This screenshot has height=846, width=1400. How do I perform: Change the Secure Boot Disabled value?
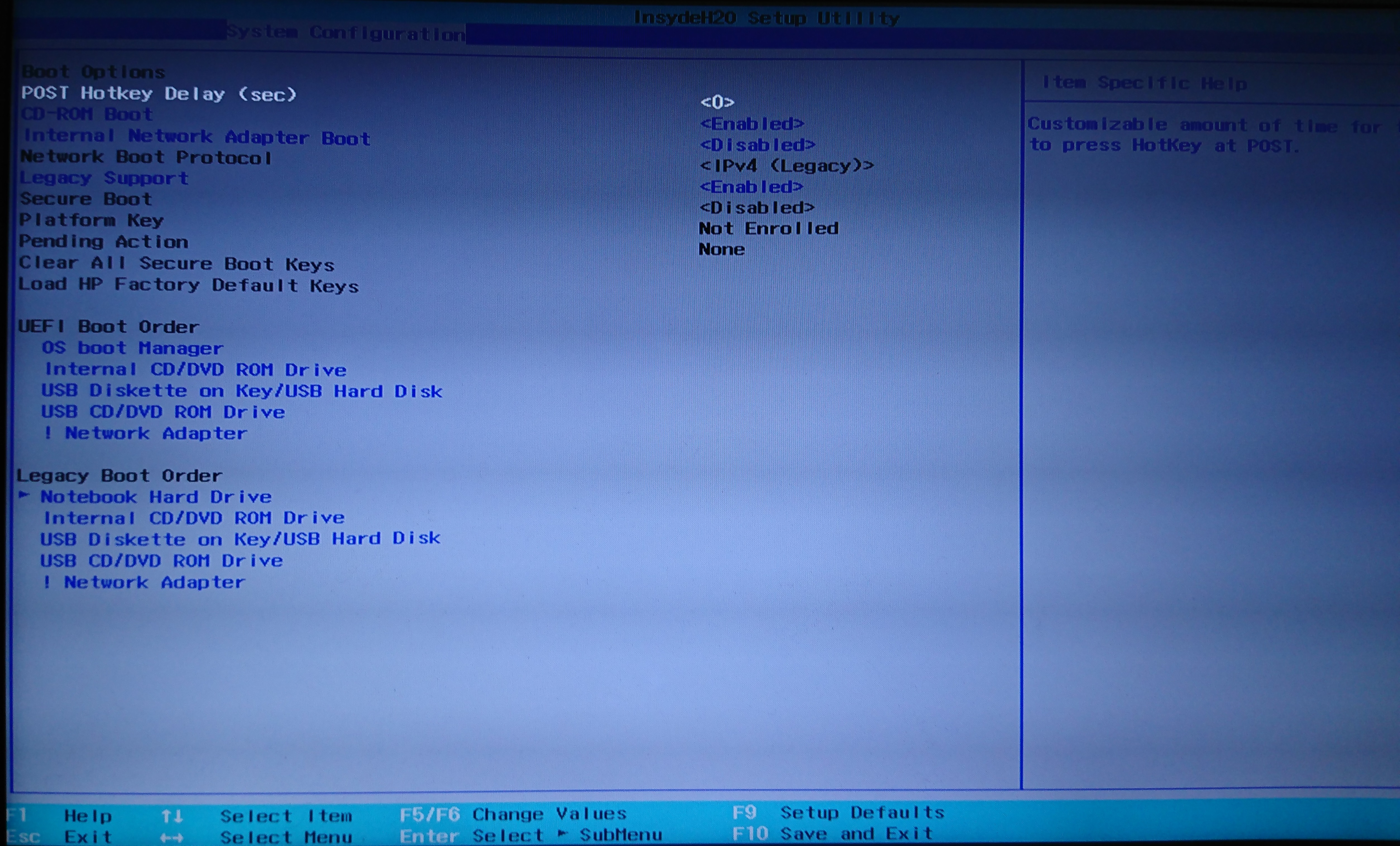click(x=757, y=208)
